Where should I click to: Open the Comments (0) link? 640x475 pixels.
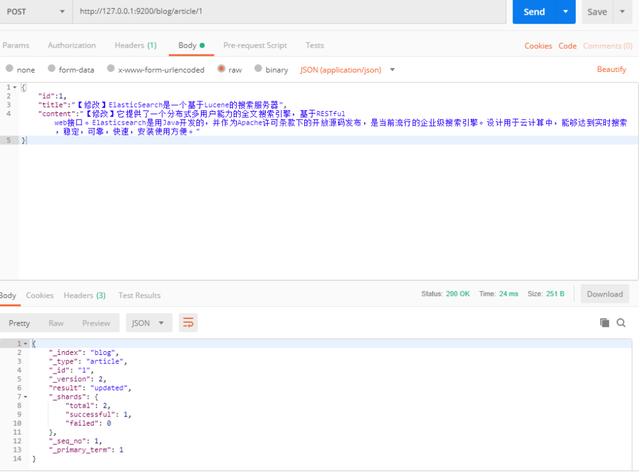[x=608, y=46]
